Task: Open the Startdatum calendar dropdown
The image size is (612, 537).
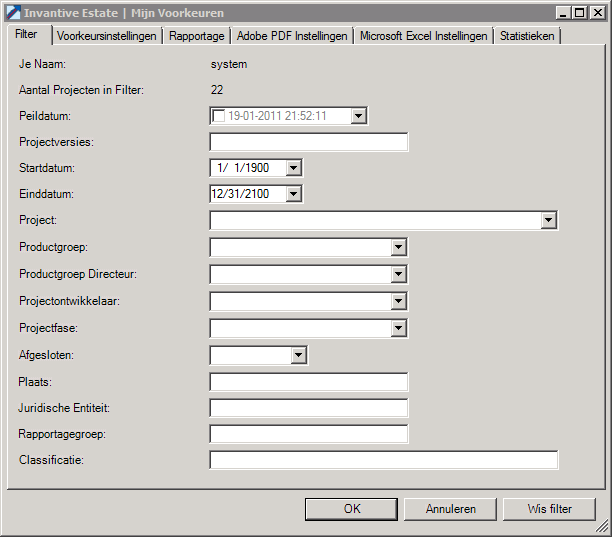Action: pos(294,168)
